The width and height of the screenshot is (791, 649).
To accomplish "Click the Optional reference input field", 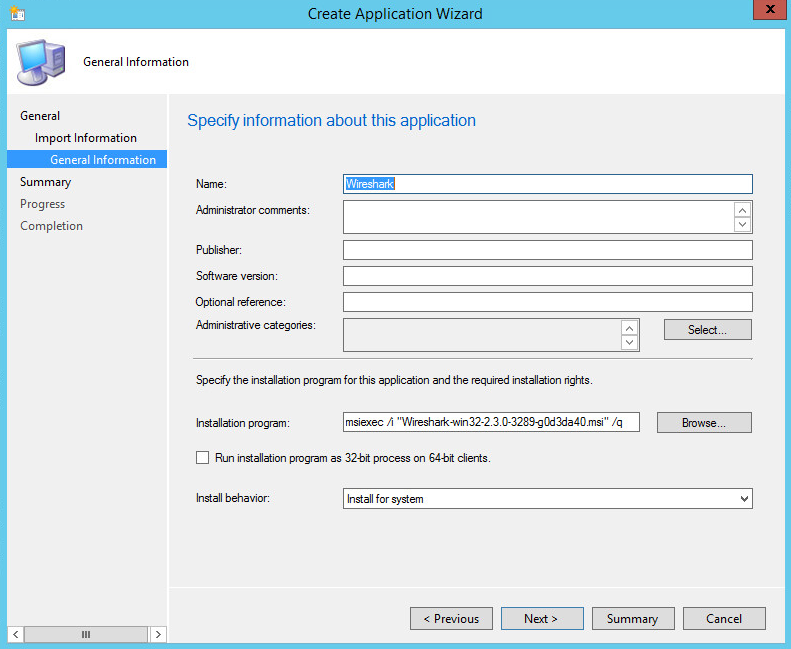I will 548,302.
